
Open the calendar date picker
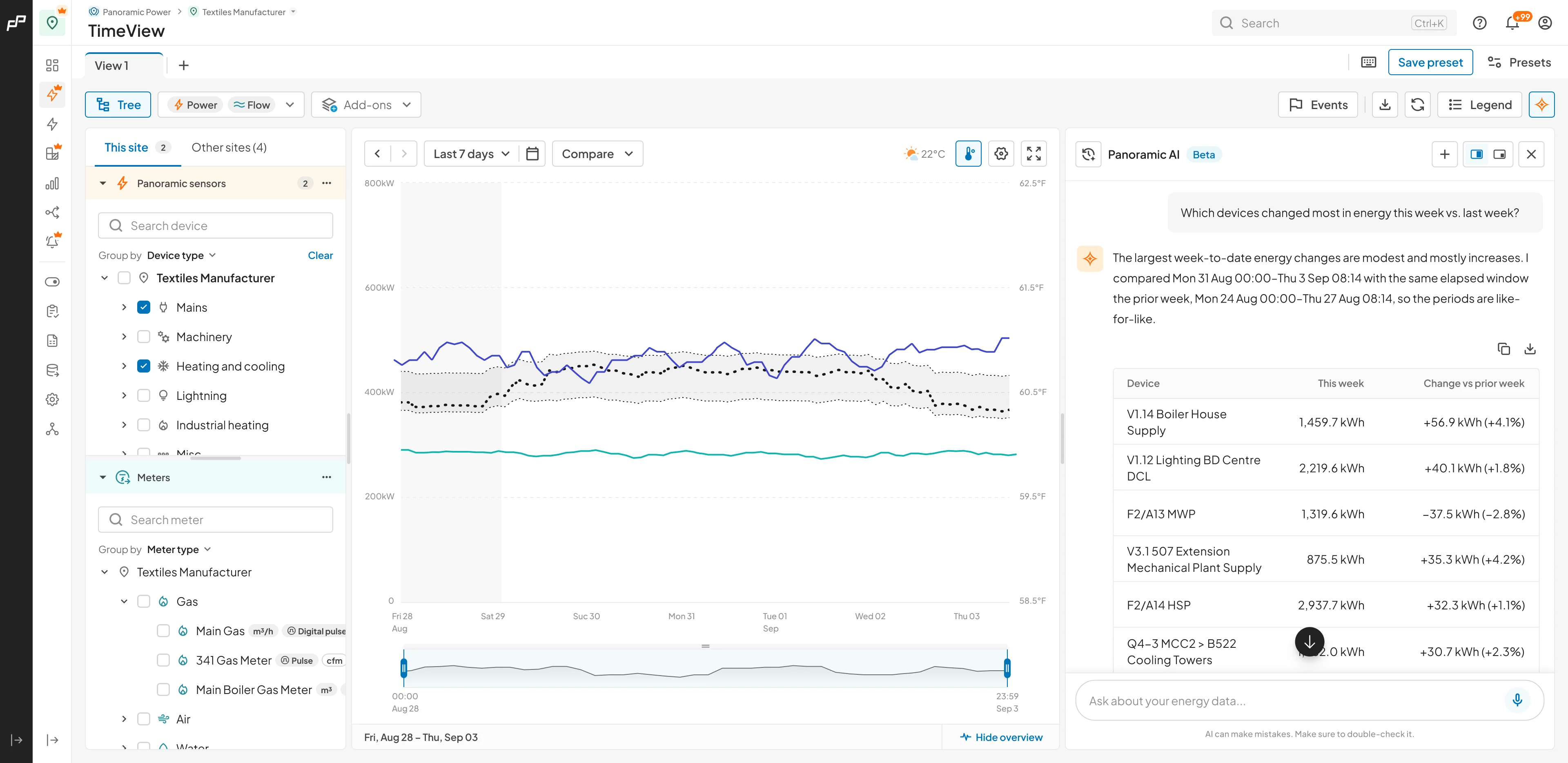(x=532, y=154)
